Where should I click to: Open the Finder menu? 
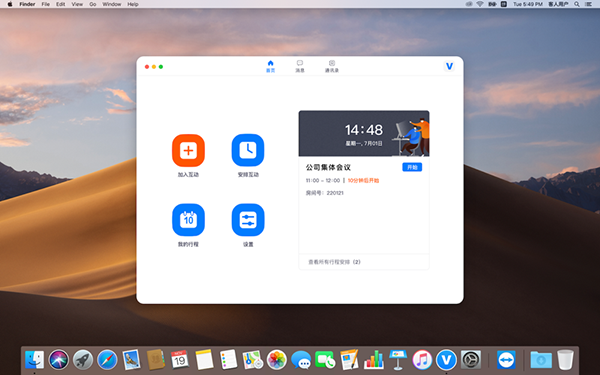27,4
